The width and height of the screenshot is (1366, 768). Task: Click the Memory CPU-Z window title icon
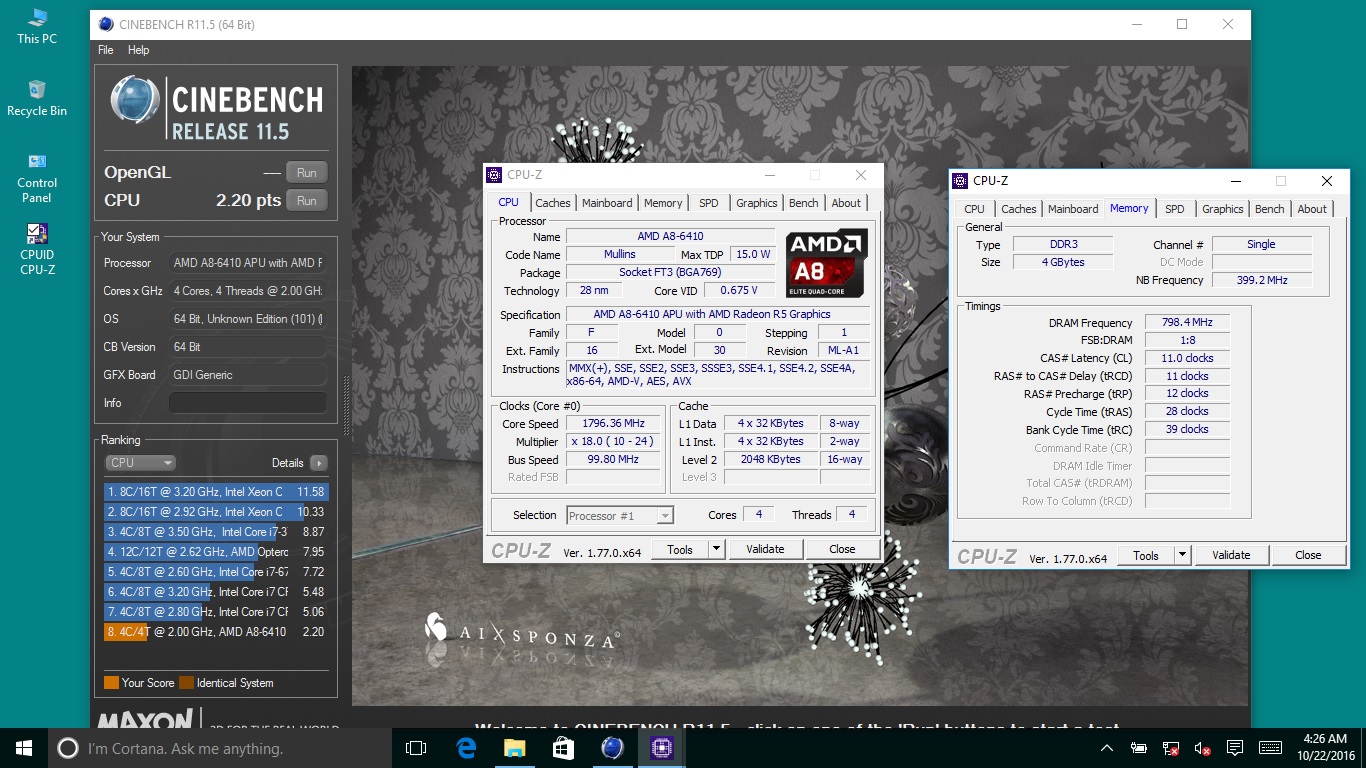tap(960, 181)
